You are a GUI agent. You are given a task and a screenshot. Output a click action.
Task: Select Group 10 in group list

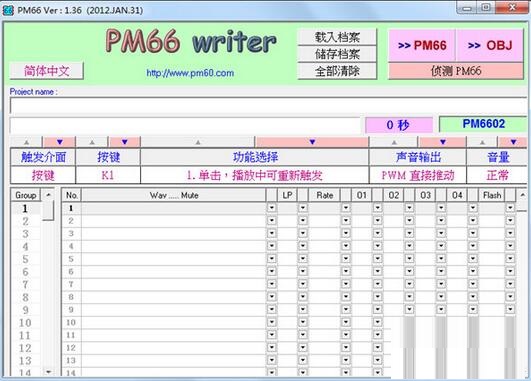(25, 323)
